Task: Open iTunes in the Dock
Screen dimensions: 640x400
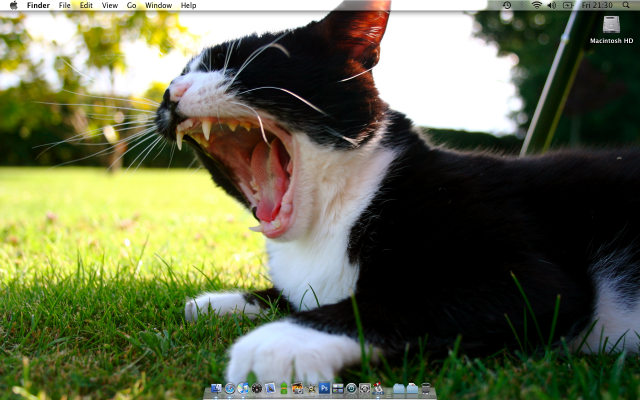Action: pyautogui.click(x=243, y=388)
